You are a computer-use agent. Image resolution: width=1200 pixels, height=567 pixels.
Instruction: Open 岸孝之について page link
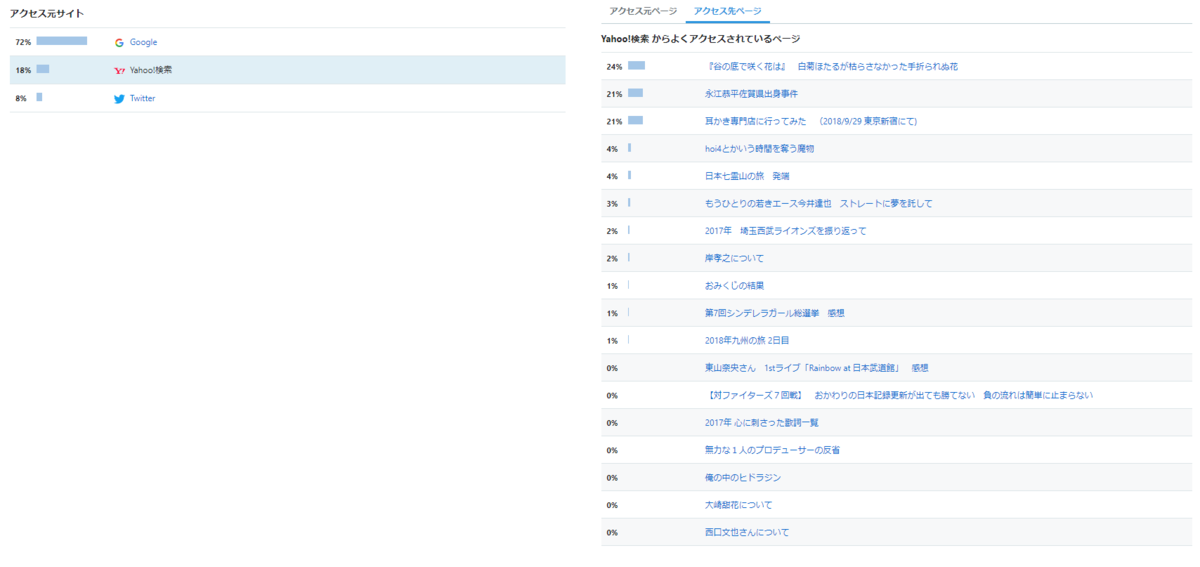pos(734,258)
